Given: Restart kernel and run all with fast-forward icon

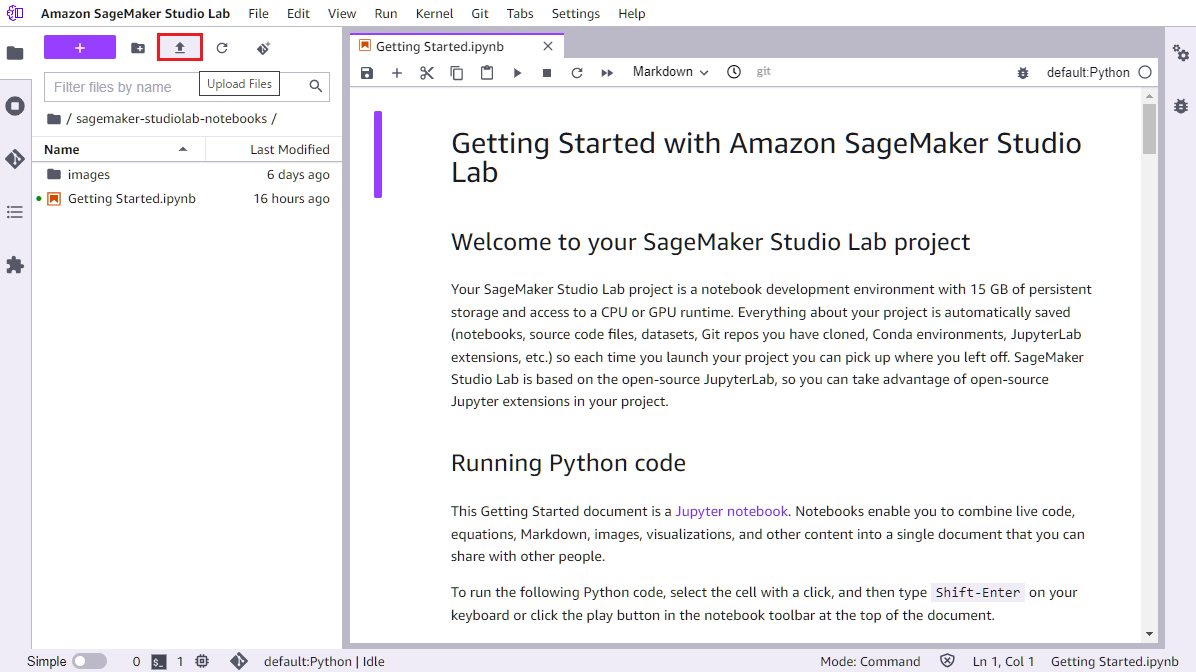Looking at the screenshot, I should (607, 72).
